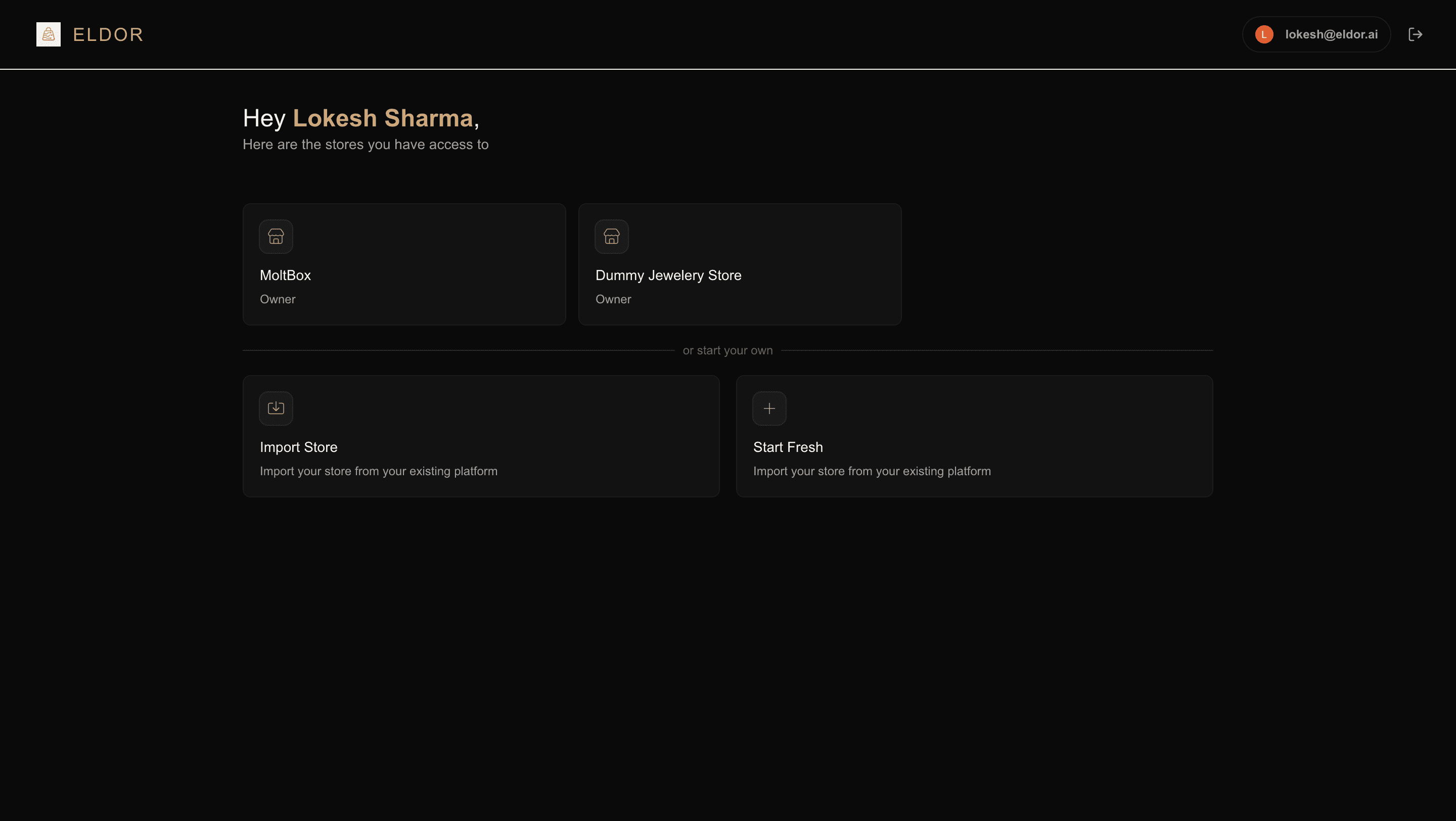Click Owner label under Dummy Jewelery Store
The height and width of the screenshot is (821, 1456).
613,299
